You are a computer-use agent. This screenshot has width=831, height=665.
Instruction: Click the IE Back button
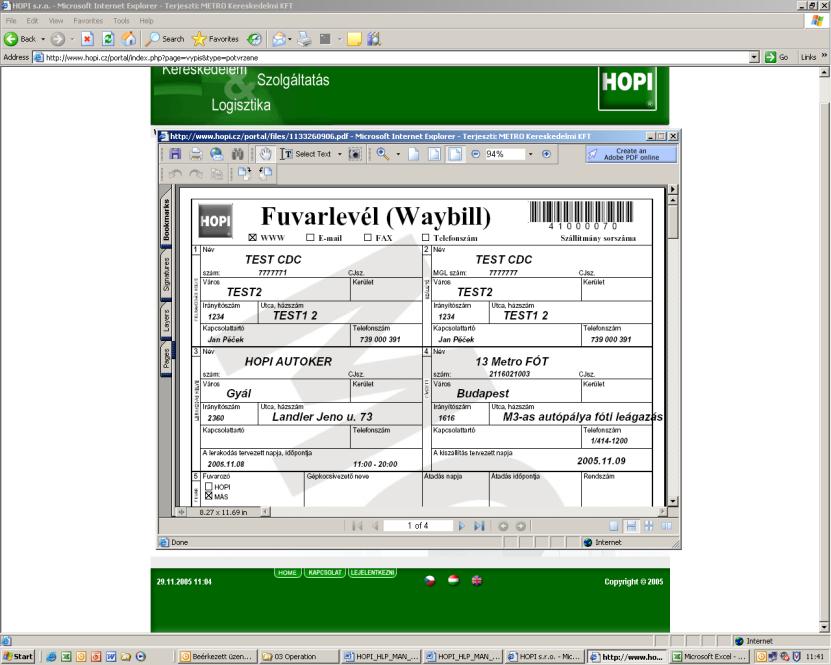[x=20, y=39]
